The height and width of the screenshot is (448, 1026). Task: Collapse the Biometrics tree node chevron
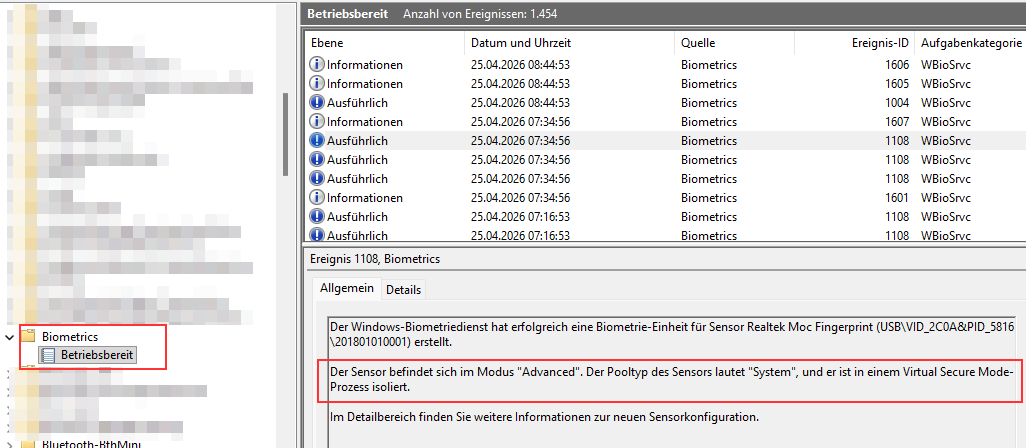click(x=9, y=337)
